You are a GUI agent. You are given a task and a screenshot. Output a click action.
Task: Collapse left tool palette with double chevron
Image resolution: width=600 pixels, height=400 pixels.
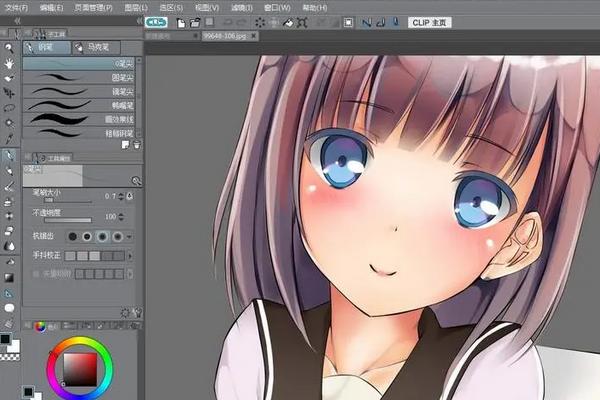coord(17,21)
